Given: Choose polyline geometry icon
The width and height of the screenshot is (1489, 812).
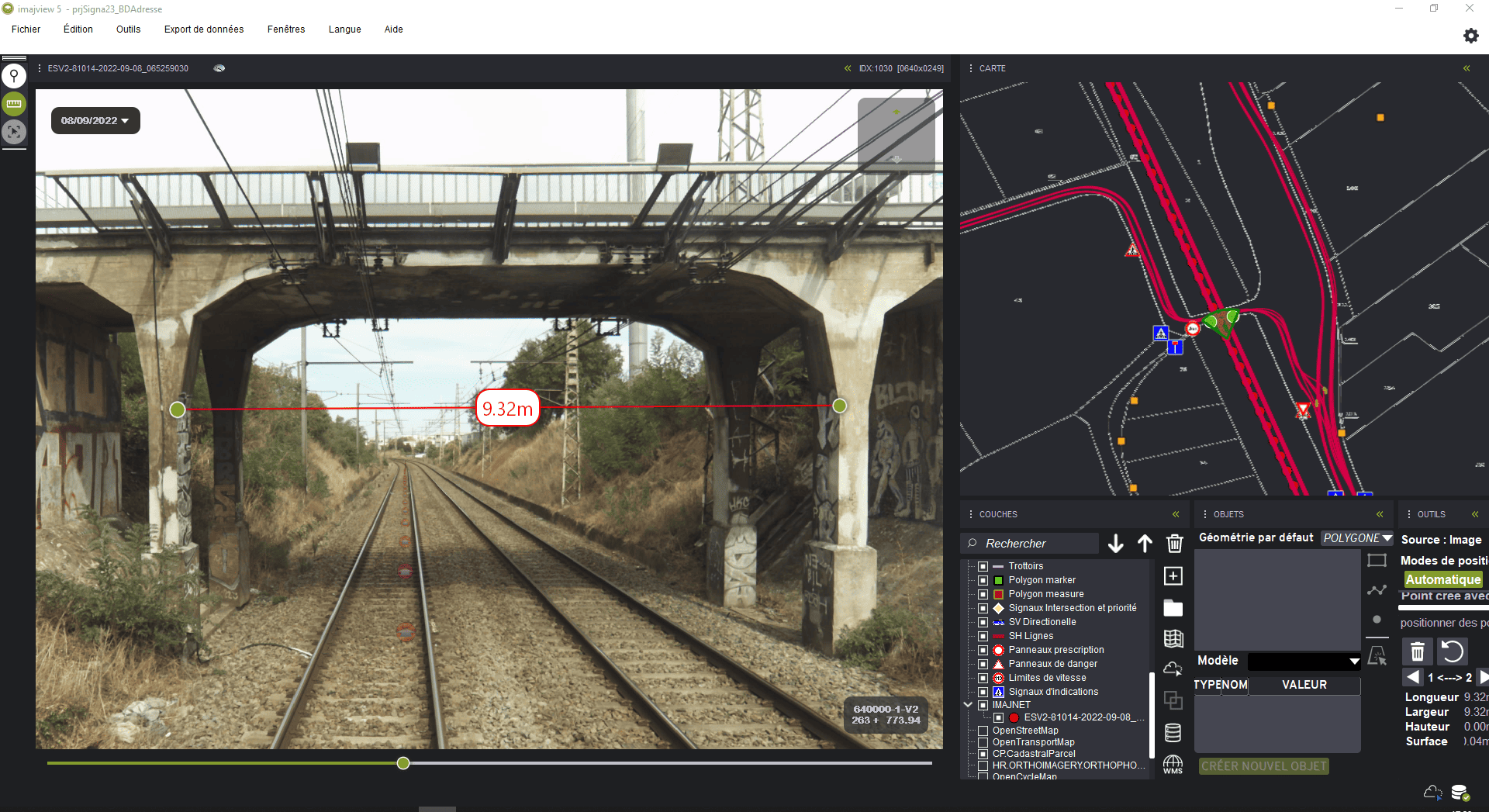Looking at the screenshot, I should (x=1377, y=590).
